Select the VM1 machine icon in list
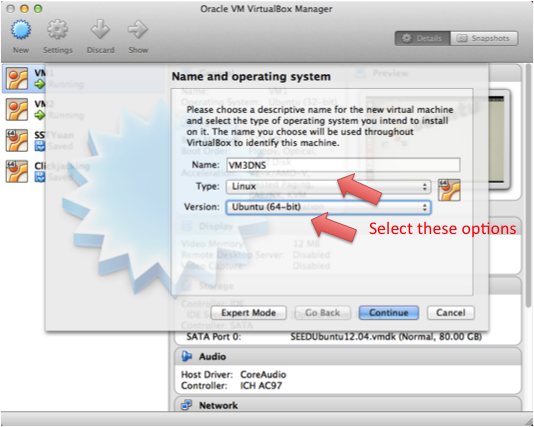 [17, 78]
